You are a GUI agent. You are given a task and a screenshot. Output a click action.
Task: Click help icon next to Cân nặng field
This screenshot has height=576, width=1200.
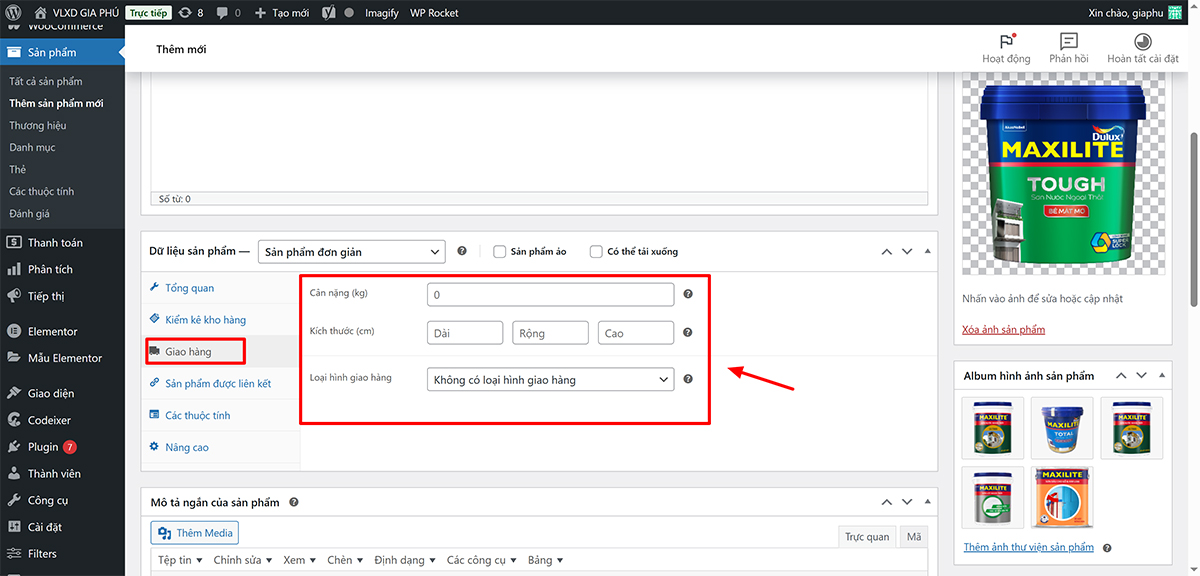pyautogui.click(x=688, y=294)
